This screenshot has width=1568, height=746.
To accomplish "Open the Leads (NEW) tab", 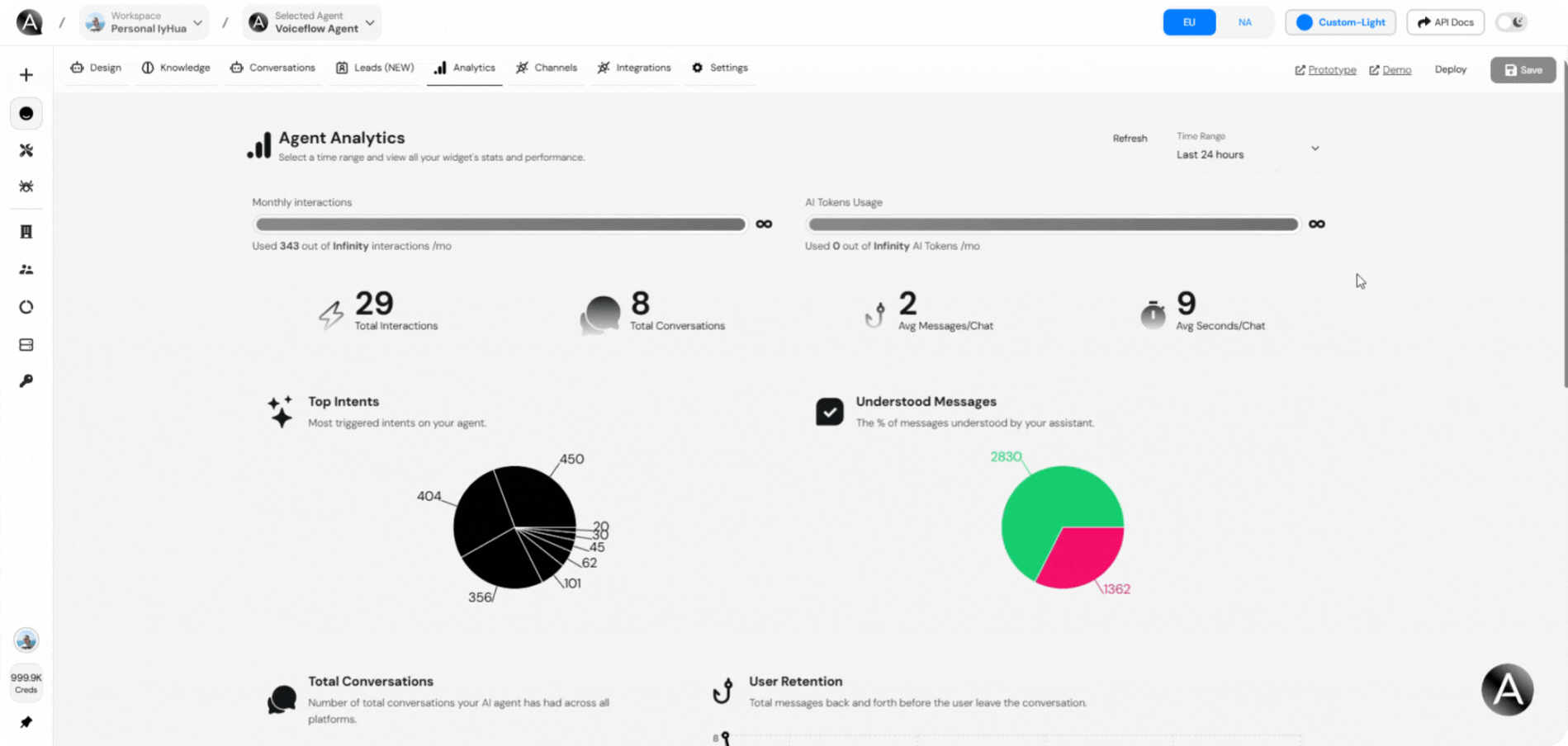I will (x=375, y=68).
